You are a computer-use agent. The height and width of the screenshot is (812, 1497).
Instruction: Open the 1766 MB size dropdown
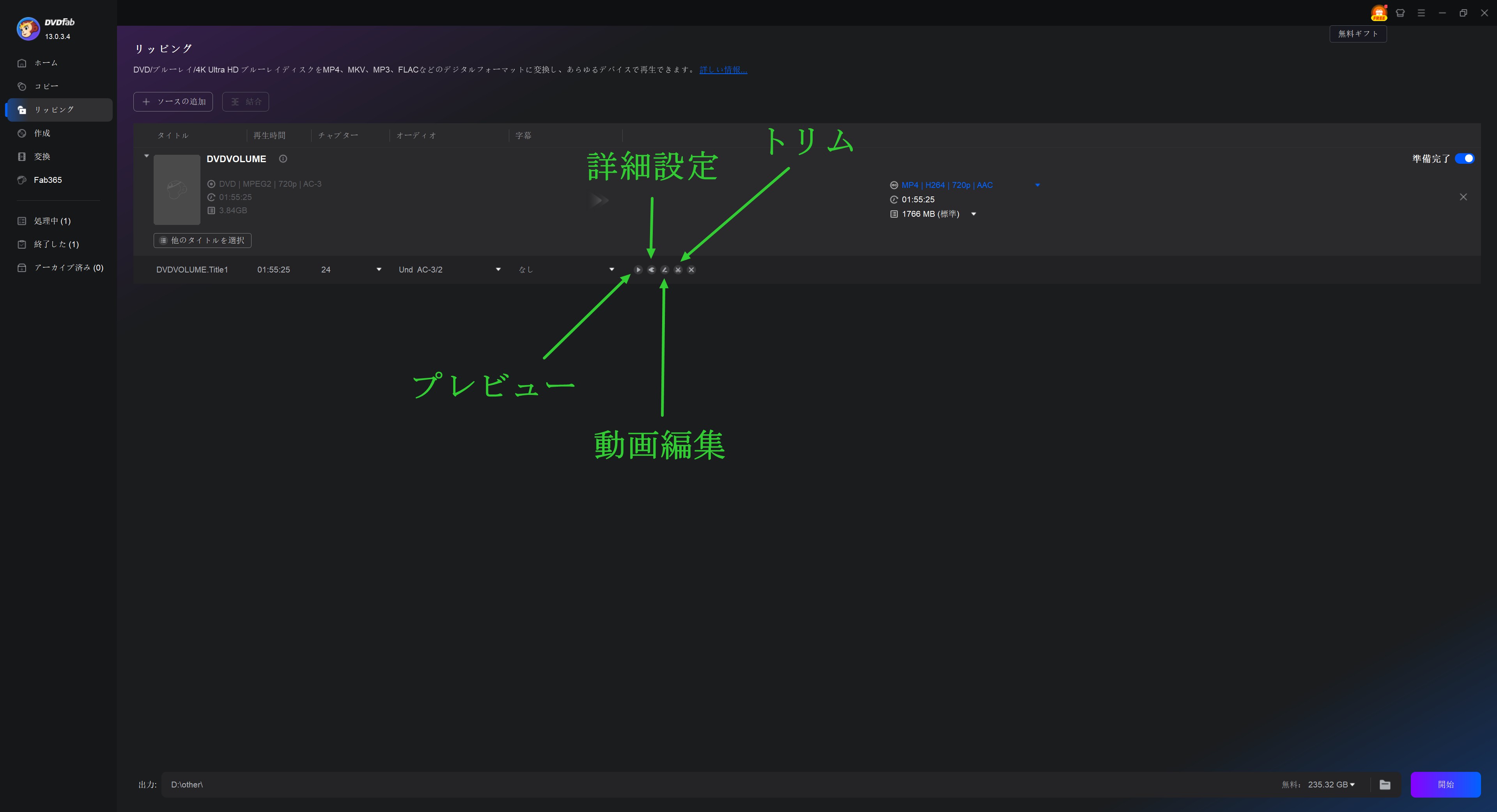pos(973,214)
